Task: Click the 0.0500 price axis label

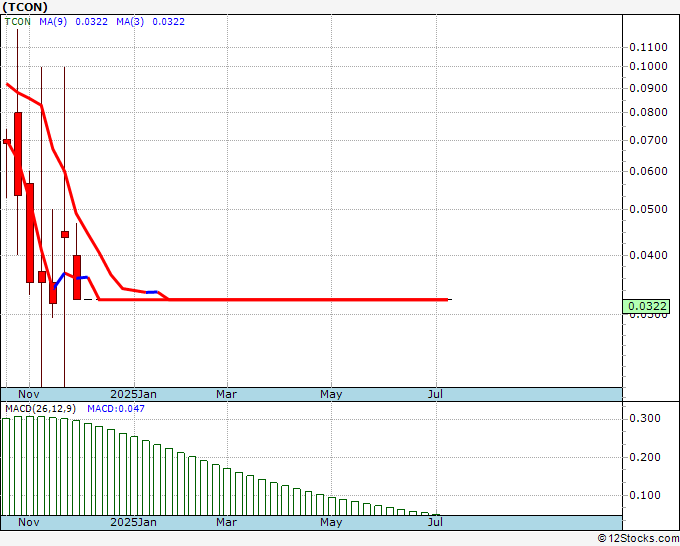Action: [648, 209]
